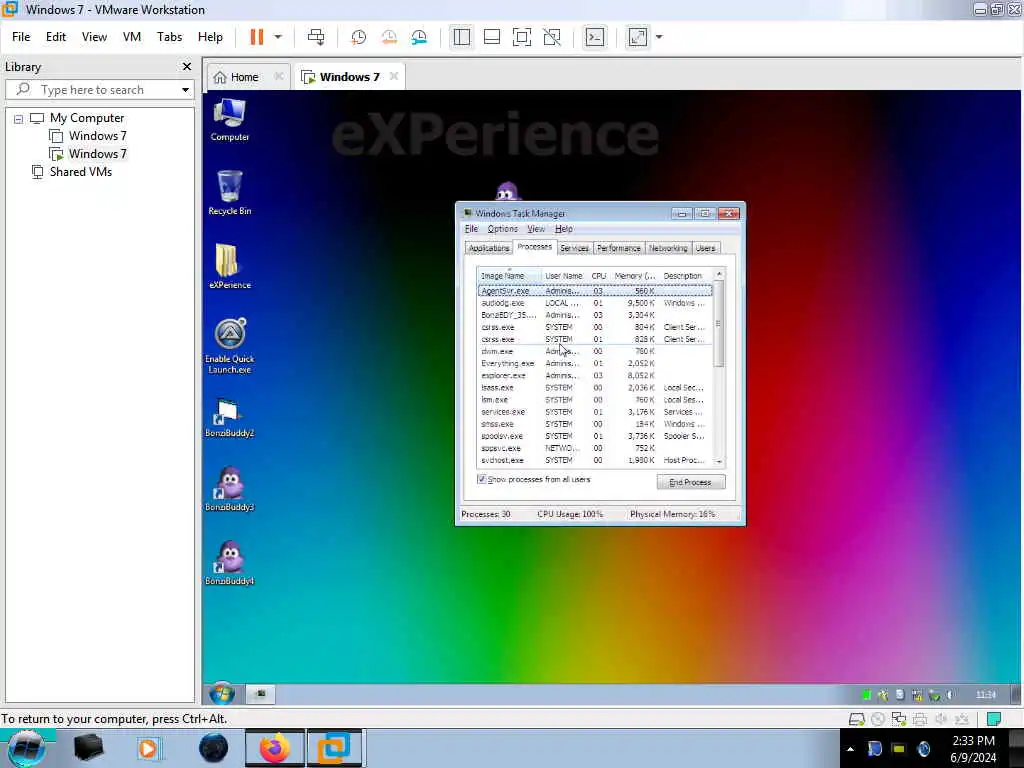This screenshot has width=1024, height=768.
Task: Select Enable Quick Launch.exe desktop icon
Action: coord(230,346)
